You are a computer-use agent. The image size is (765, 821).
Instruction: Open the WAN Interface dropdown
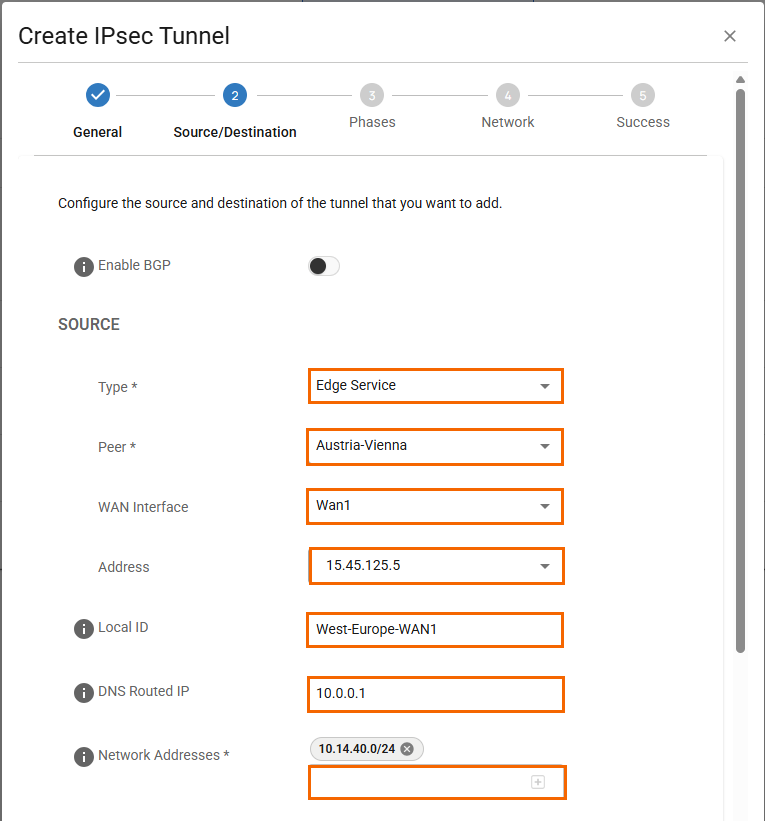[x=435, y=506]
